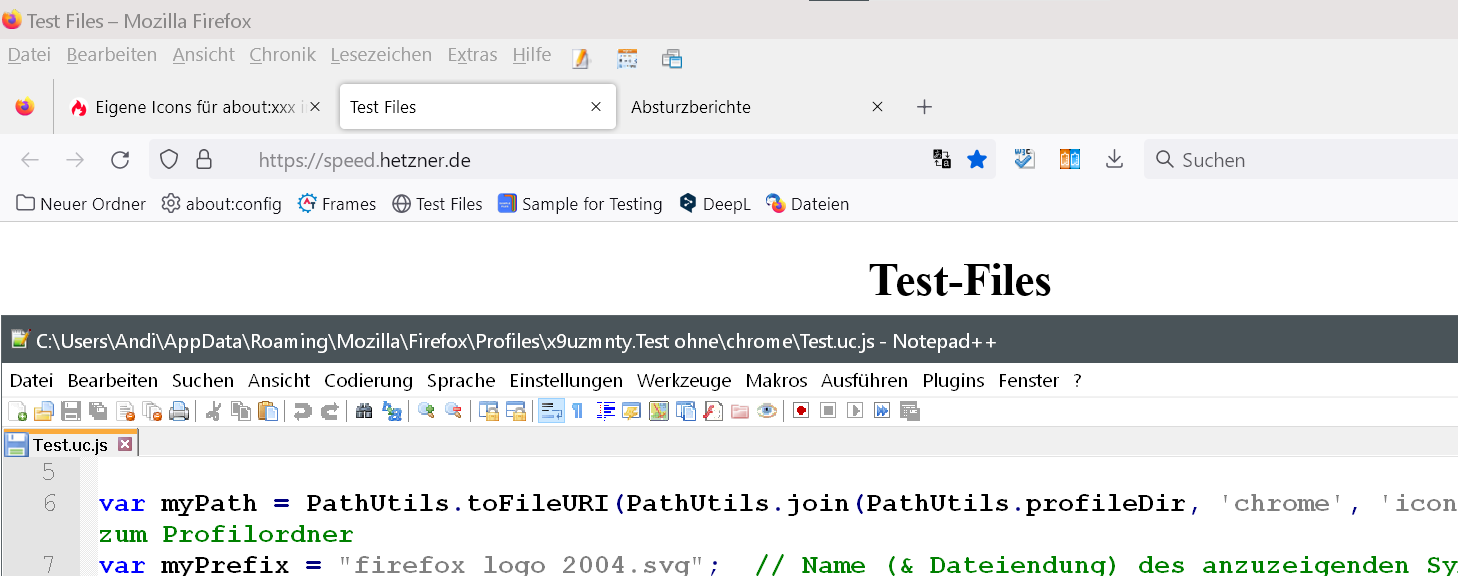Toggle file monitoring eye icon
Image resolution: width=1458 pixels, height=576 pixels.
767,411
